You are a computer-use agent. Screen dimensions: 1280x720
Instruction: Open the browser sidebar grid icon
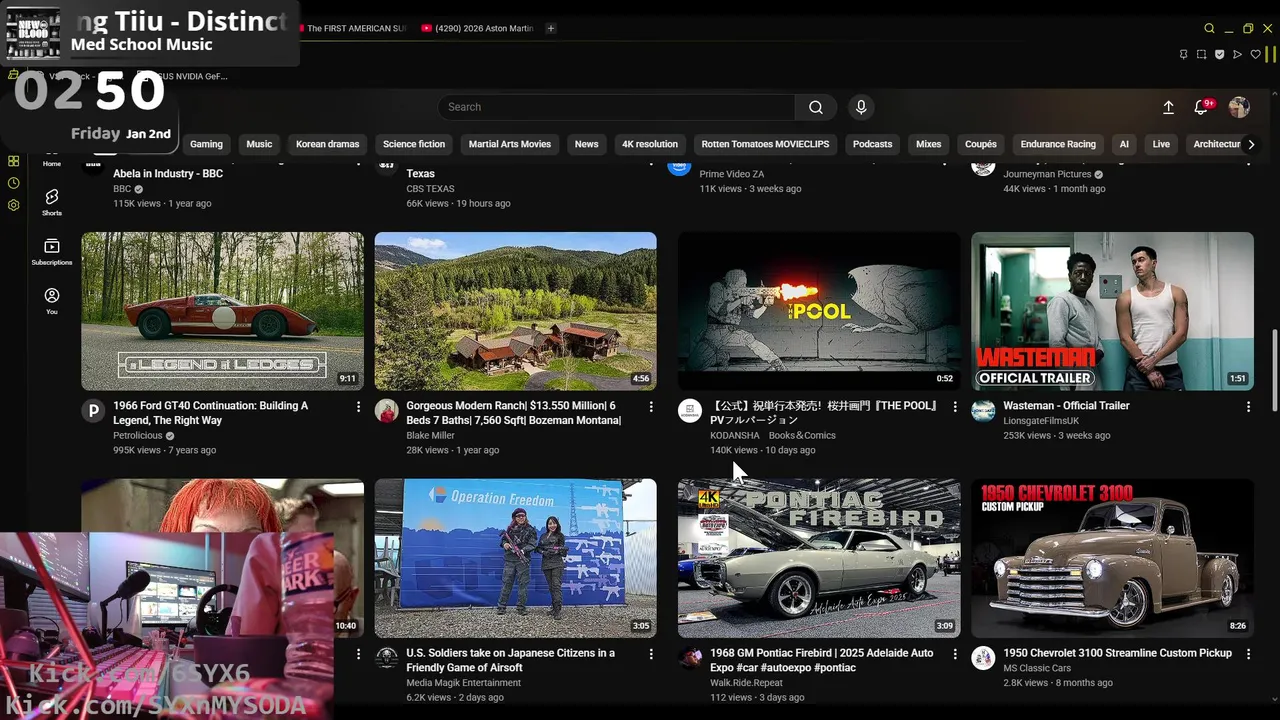pyautogui.click(x=13, y=161)
